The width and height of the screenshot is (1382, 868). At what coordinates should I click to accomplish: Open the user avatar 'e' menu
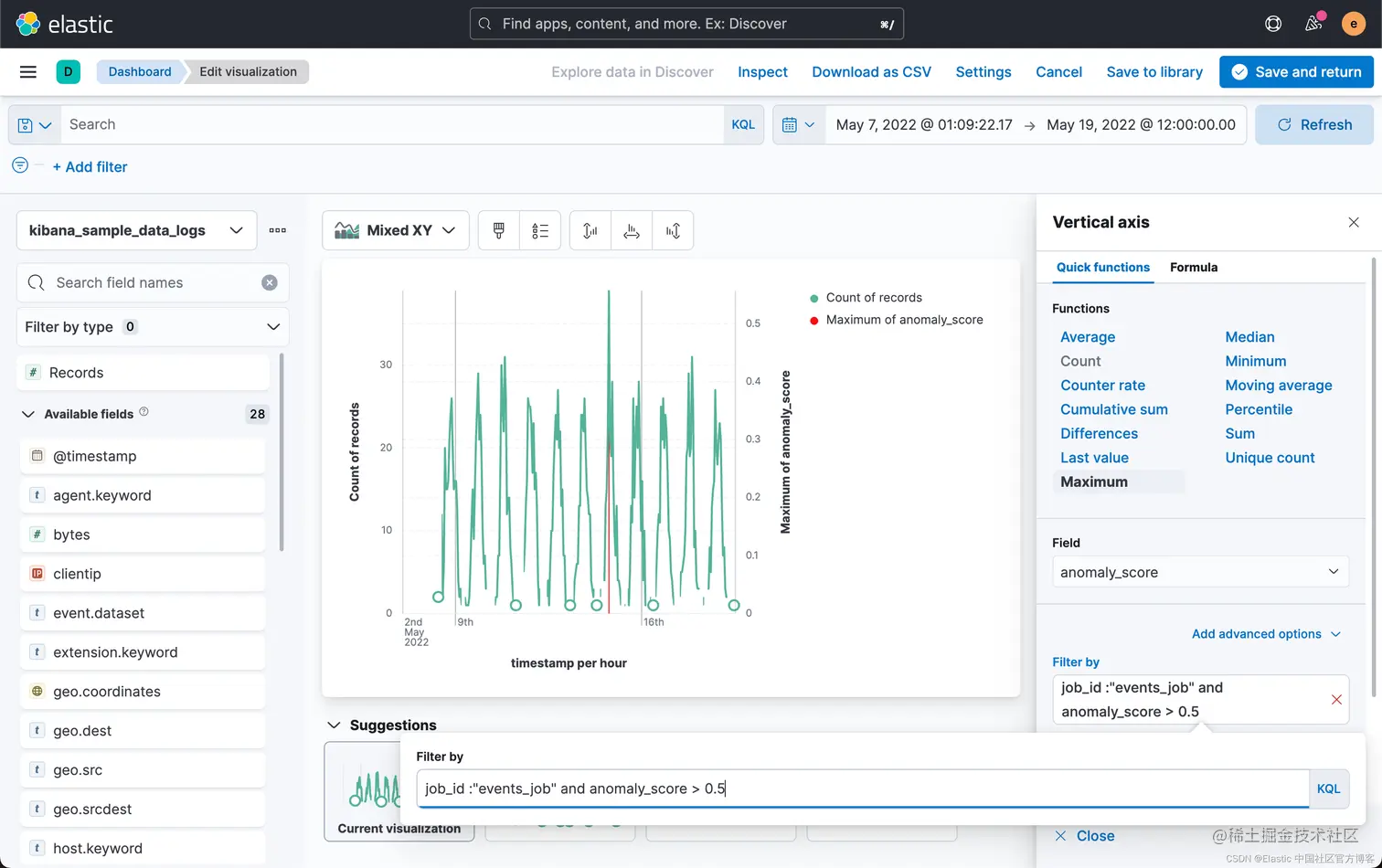[1354, 24]
